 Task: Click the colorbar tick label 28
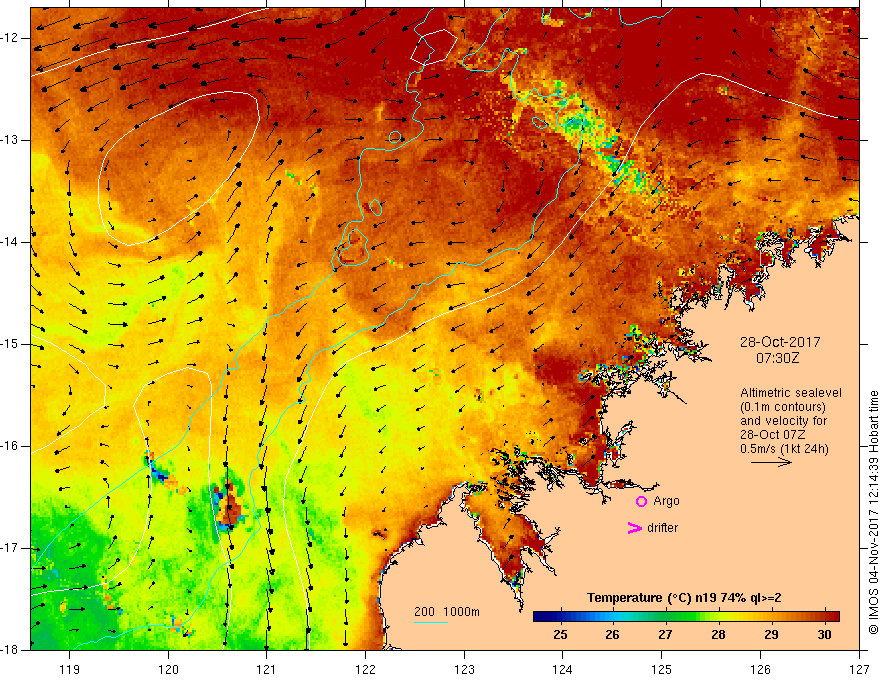coord(718,635)
